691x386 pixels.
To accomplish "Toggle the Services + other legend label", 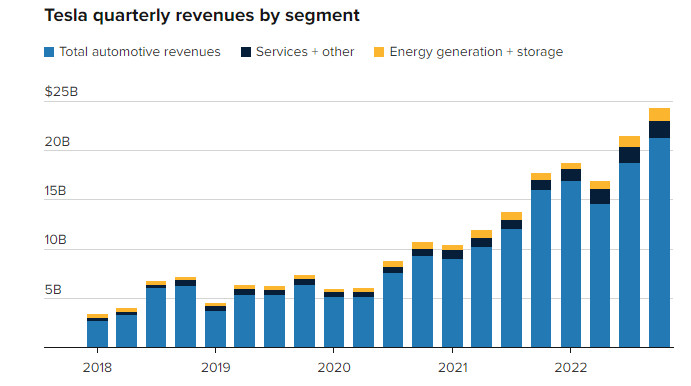I will click(305, 52).
